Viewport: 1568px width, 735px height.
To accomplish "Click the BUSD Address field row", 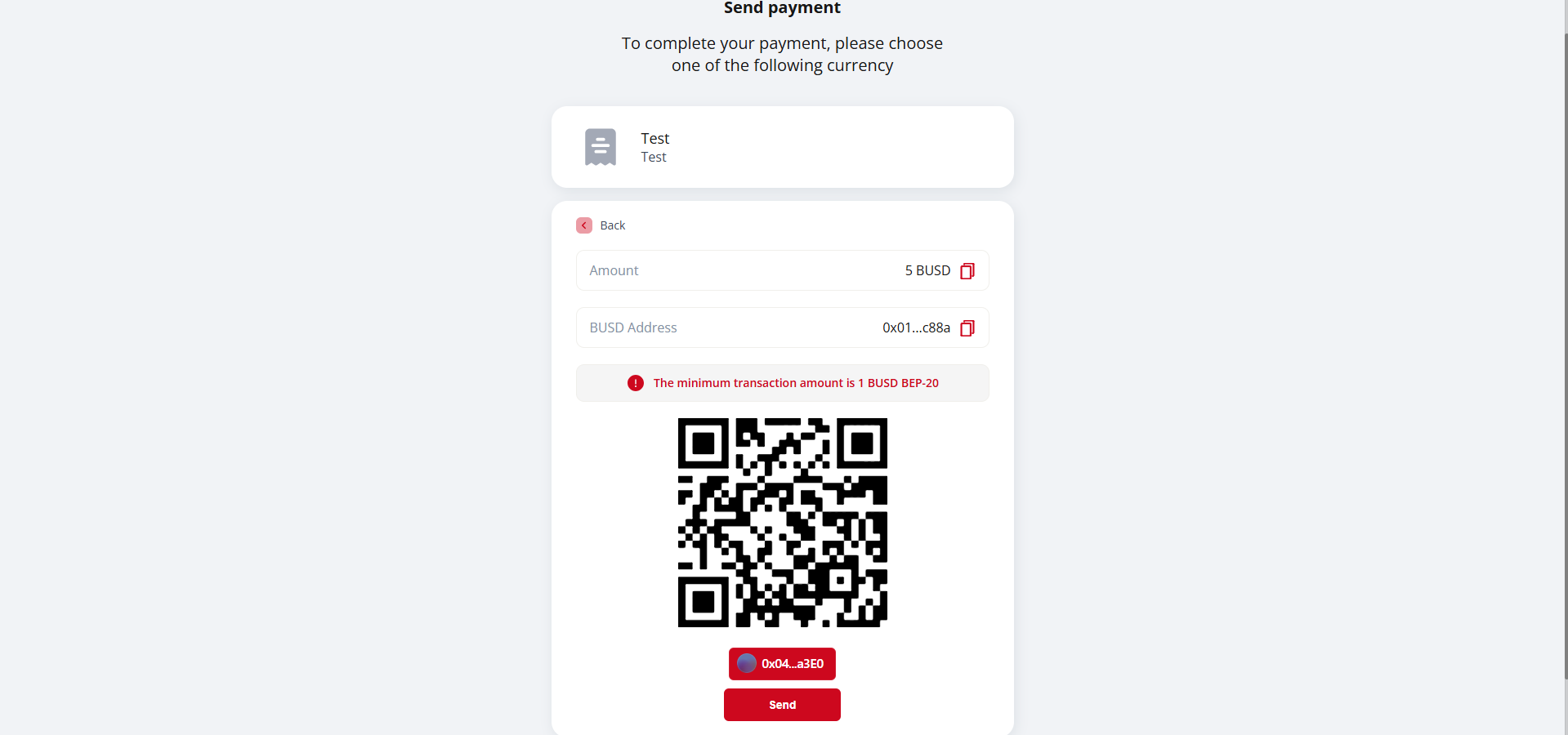I will point(783,327).
